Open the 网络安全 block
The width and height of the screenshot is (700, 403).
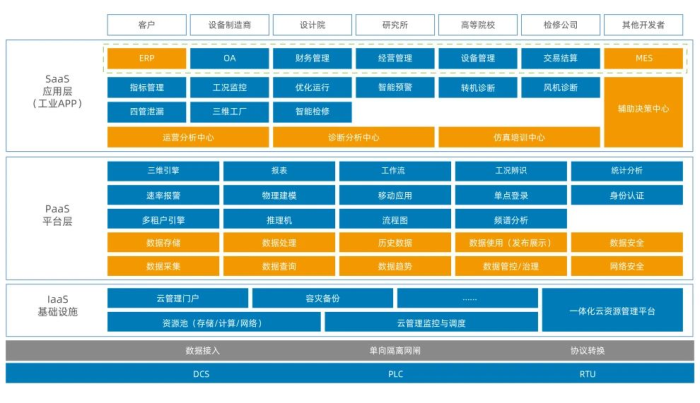pyautogui.click(x=626, y=266)
